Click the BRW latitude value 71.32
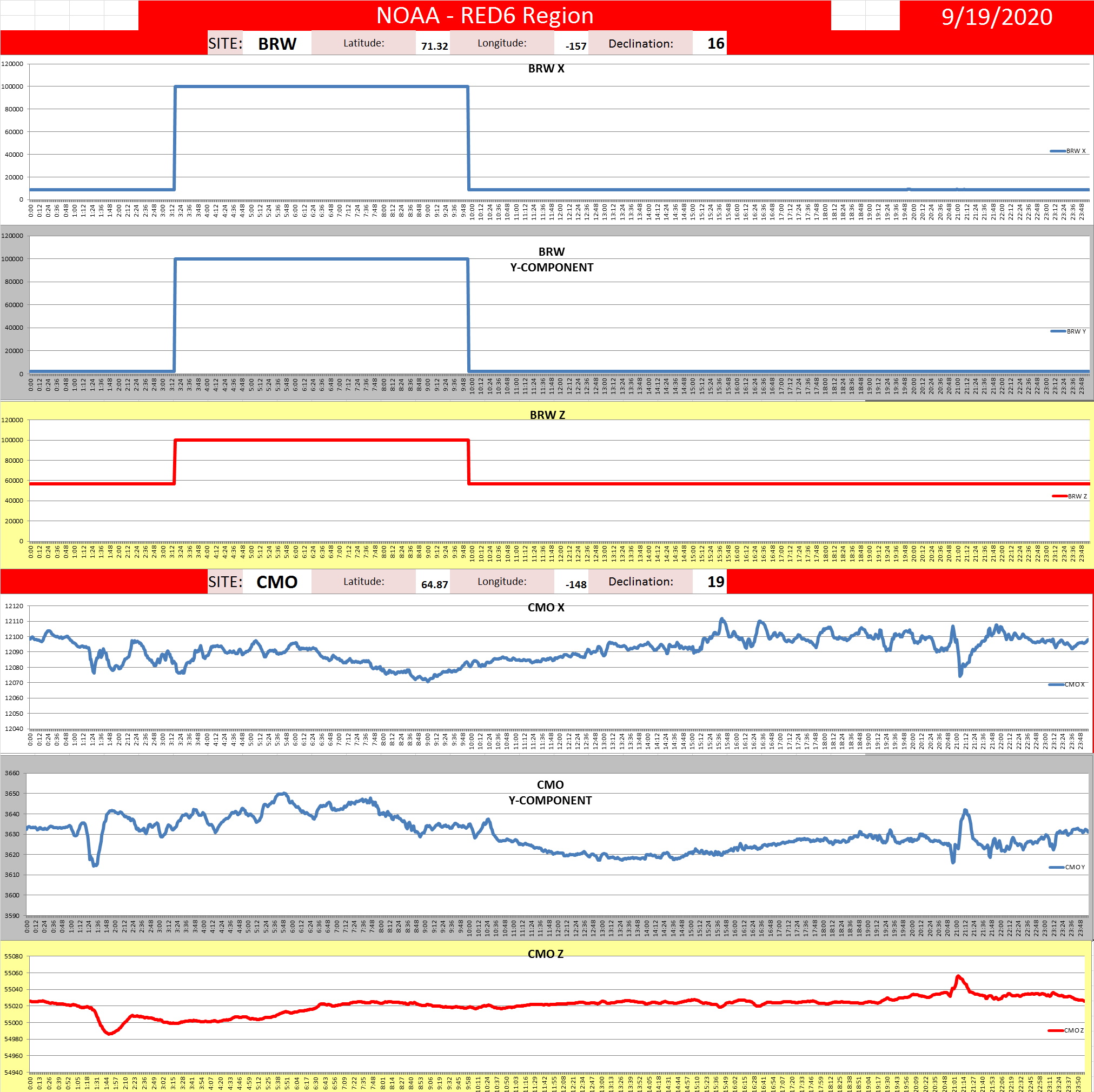Screen dimensions: 1094x1092 pos(434,46)
